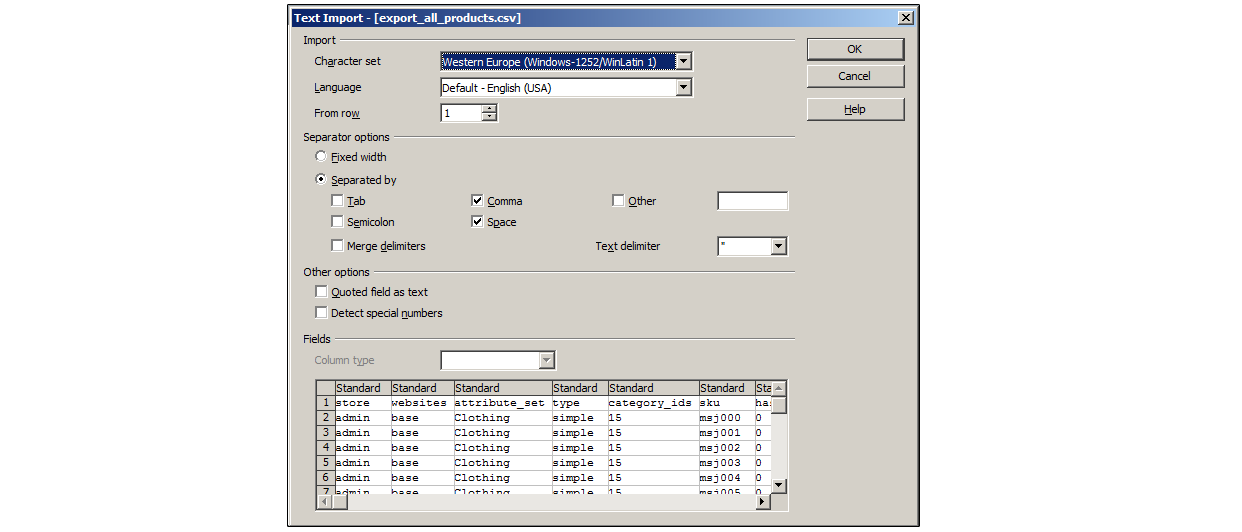Click the 'msj002' cell in preview
The image size is (1242, 532).
pyautogui.click(x=725, y=448)
